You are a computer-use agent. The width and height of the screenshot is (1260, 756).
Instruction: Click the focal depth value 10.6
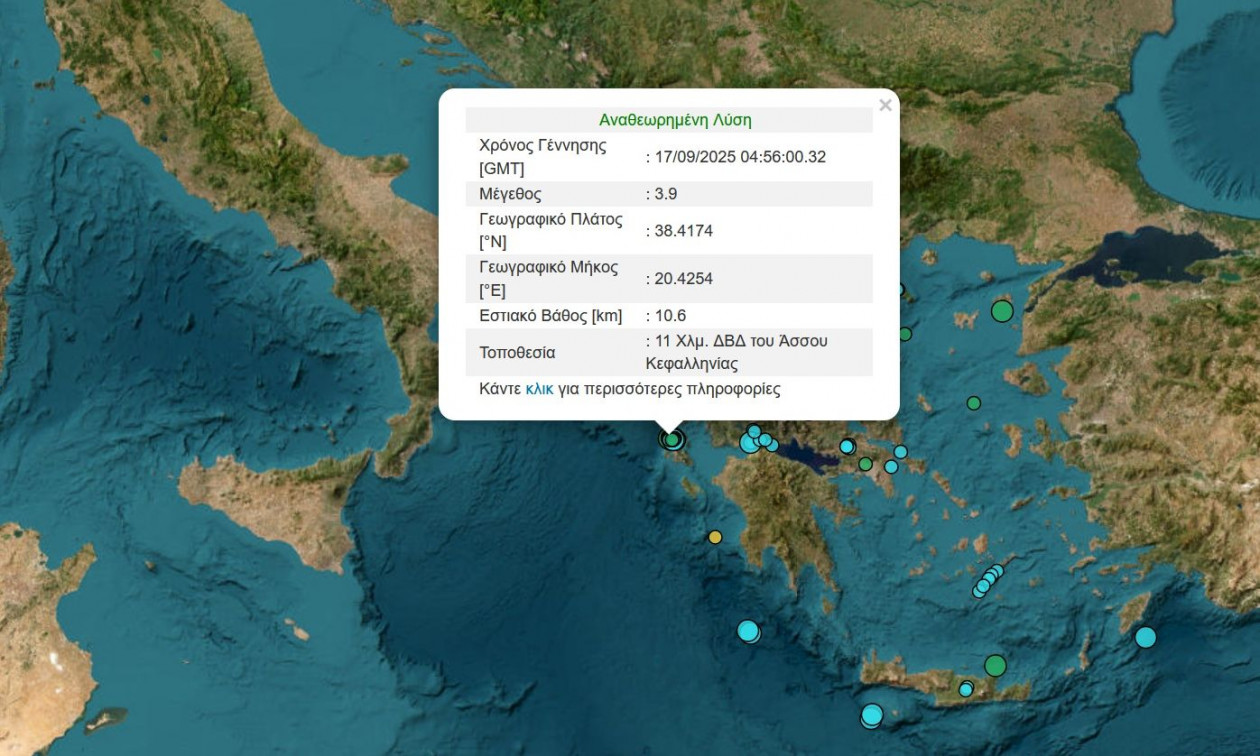pyautogui.click(x=669, y=316)
